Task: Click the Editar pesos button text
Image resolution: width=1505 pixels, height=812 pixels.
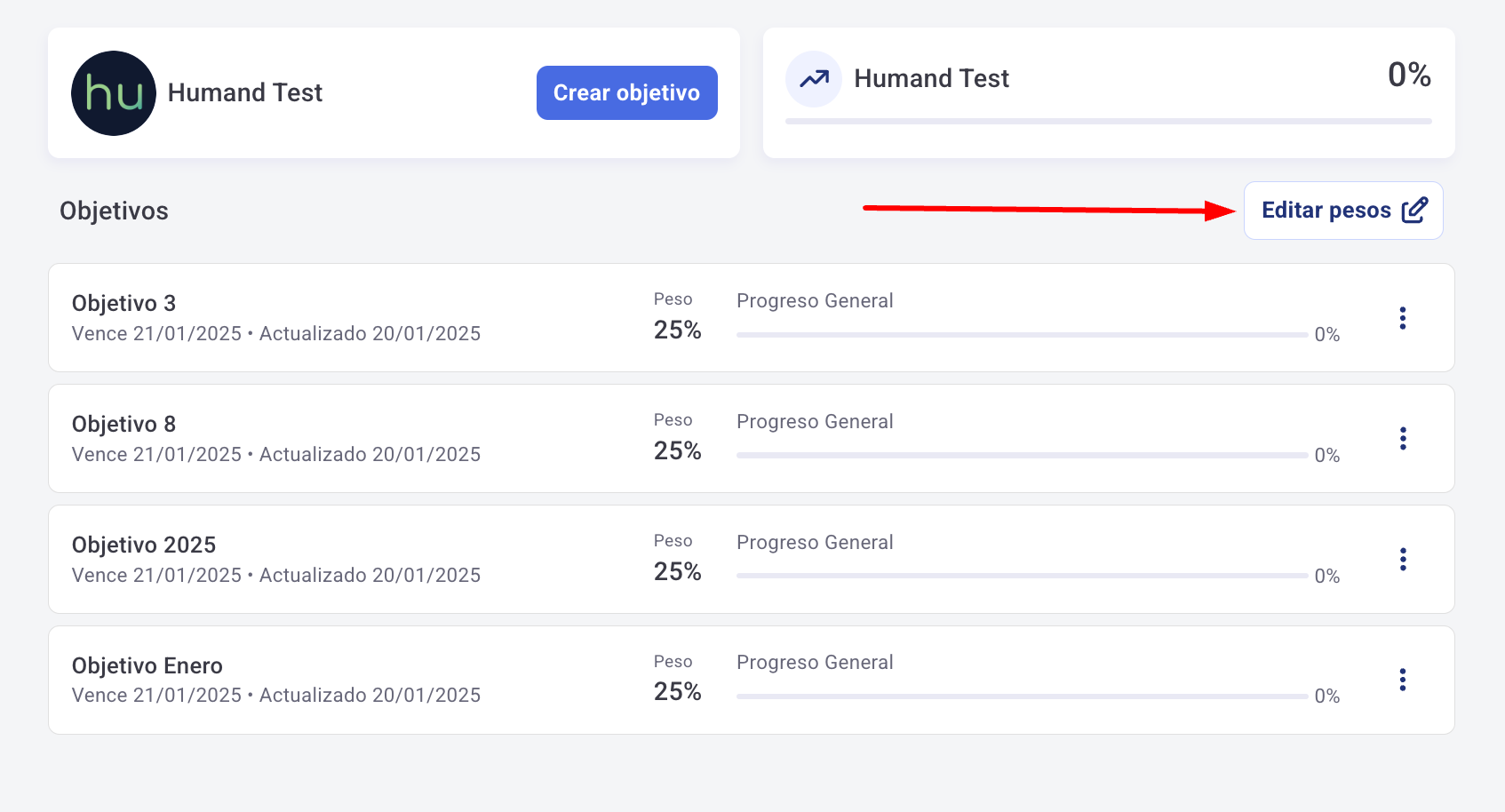Action: pos(1326,211)
